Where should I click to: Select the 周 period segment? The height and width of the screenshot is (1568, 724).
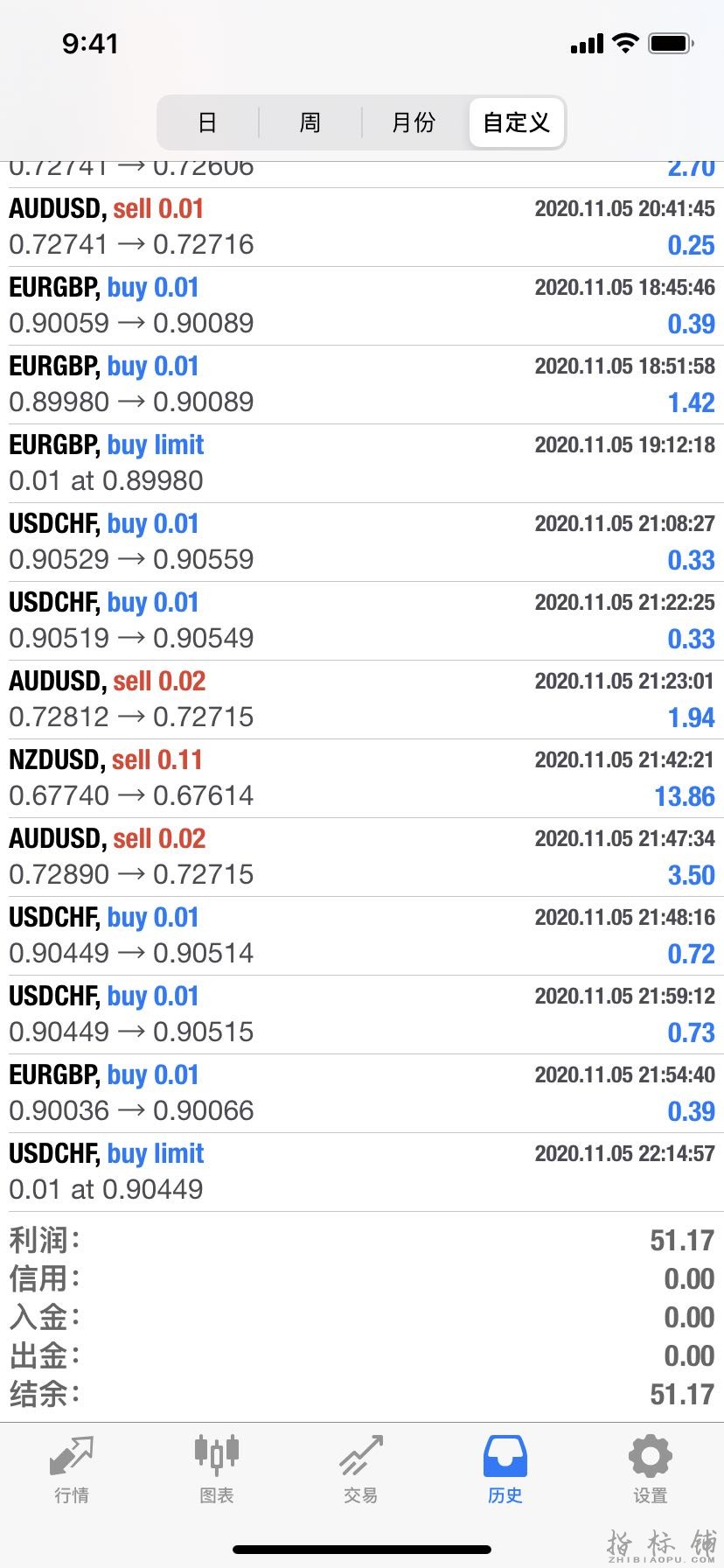point(310,122)
